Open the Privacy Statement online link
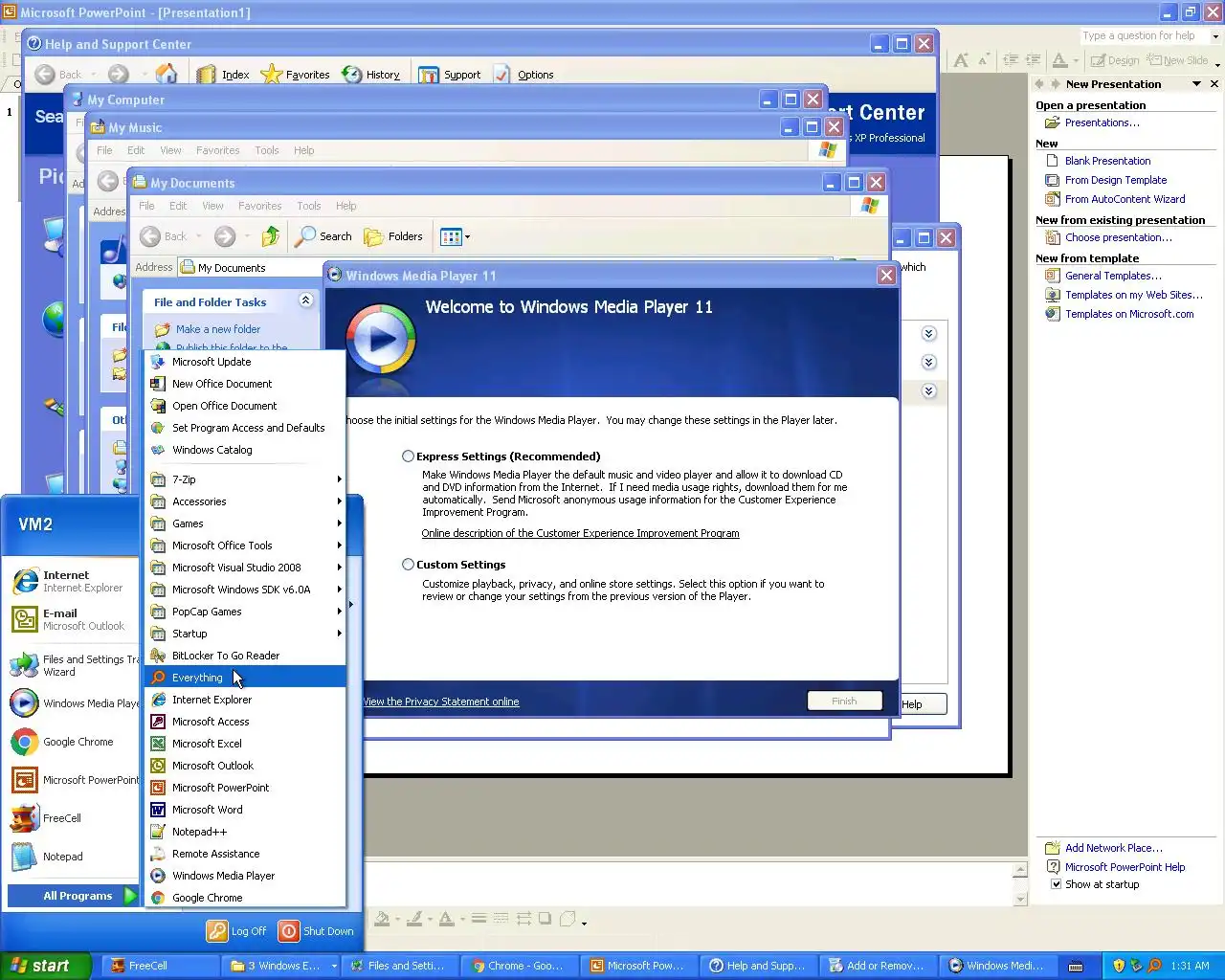 pyautogui.click(x=441, y=702)
